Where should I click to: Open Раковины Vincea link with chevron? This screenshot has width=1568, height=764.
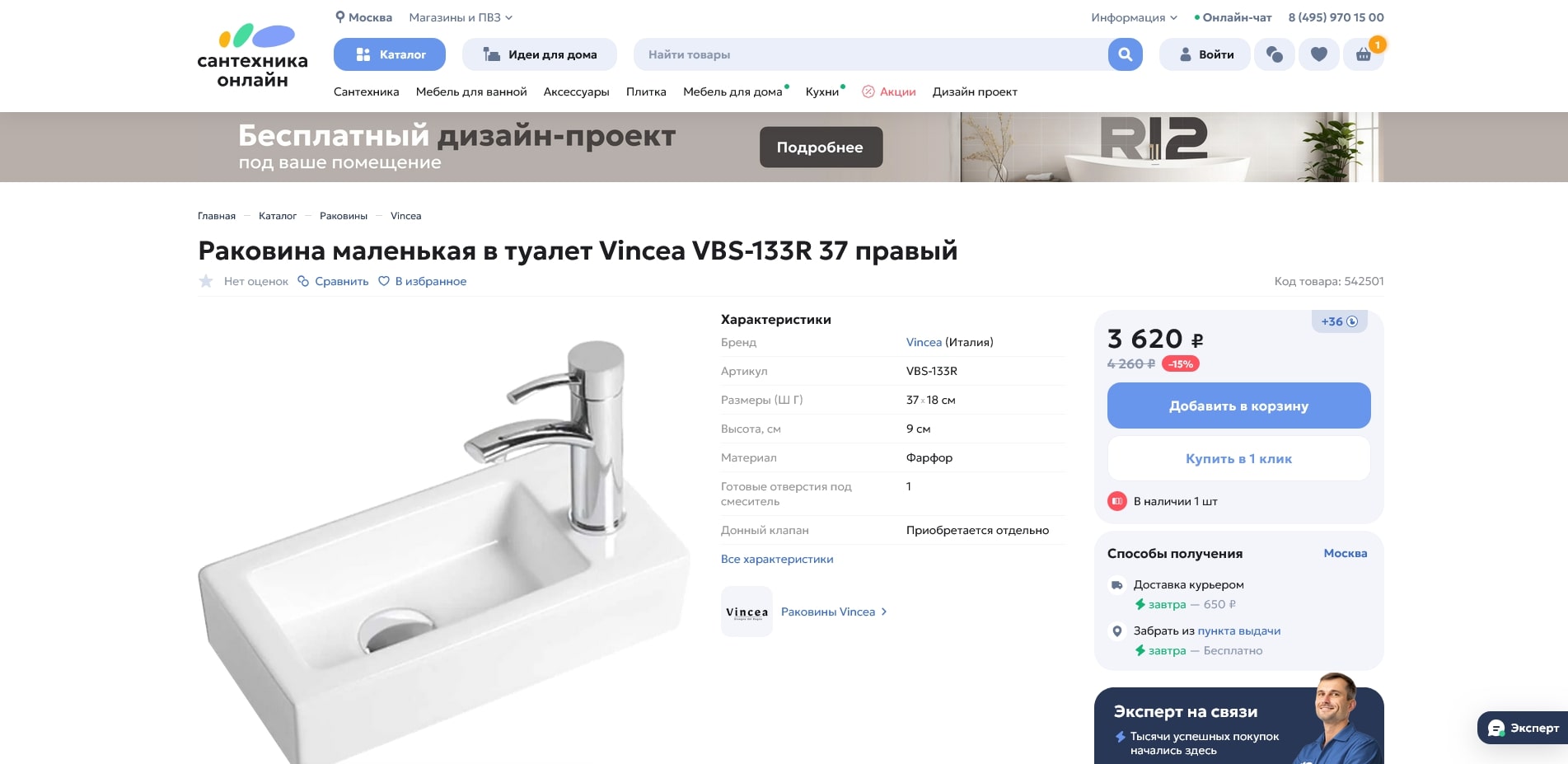pos(834,612)
